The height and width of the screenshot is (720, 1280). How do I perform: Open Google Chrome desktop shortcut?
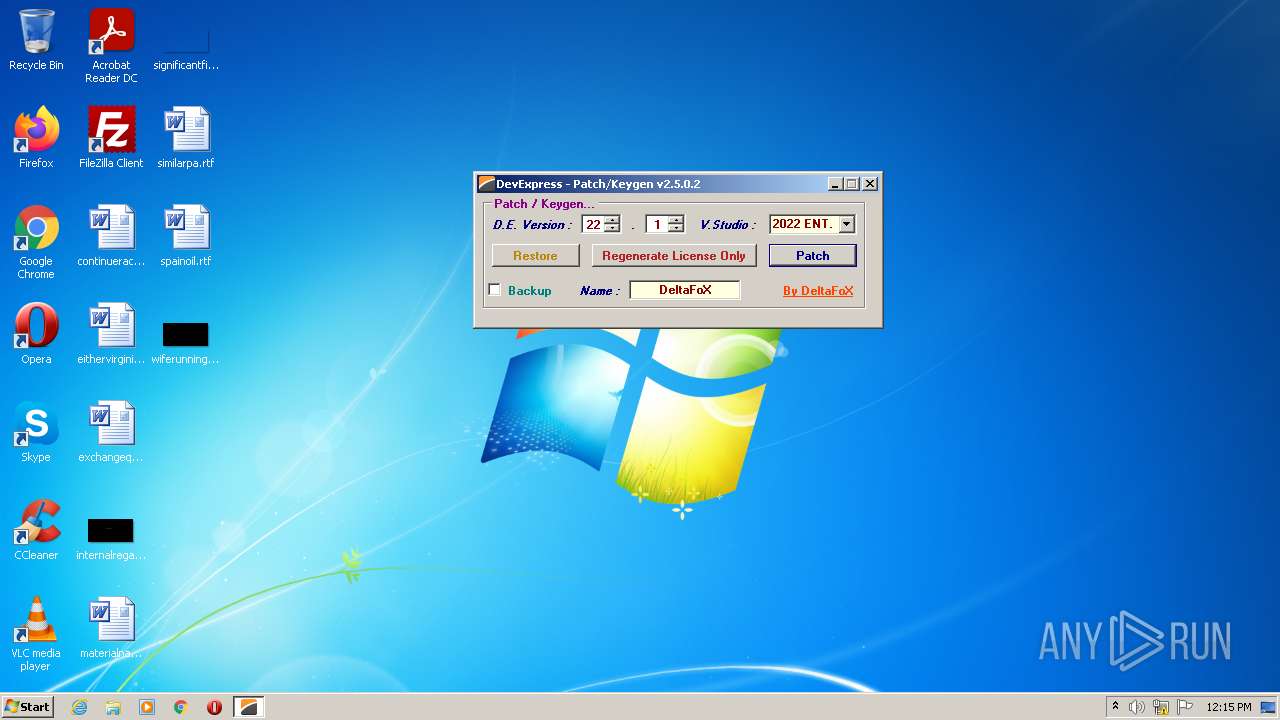(36, 242)
